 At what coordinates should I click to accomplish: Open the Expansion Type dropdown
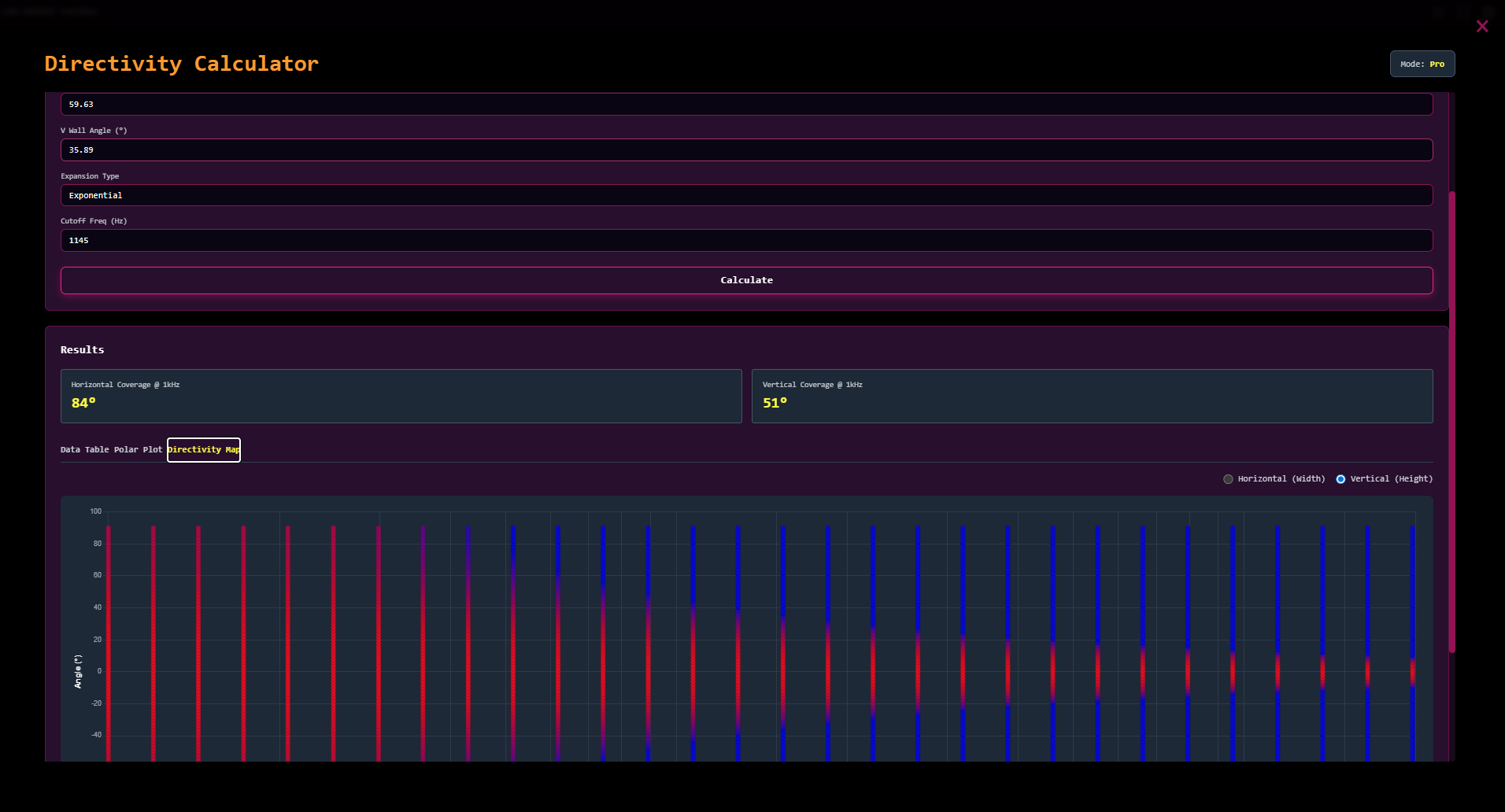(745, 196)
